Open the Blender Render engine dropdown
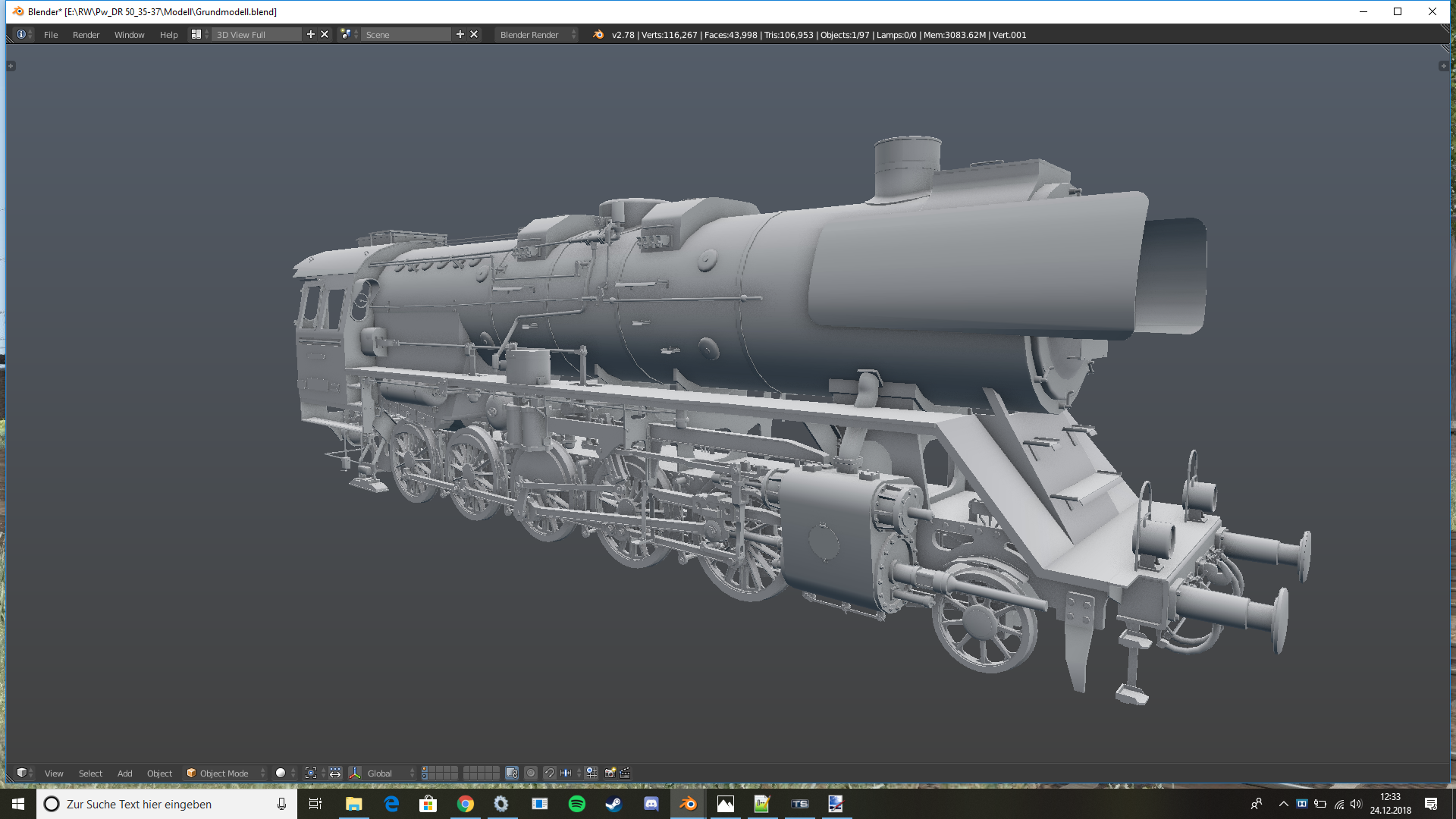The height and width of the screenshot is (819, 1456). pos(535,34)
